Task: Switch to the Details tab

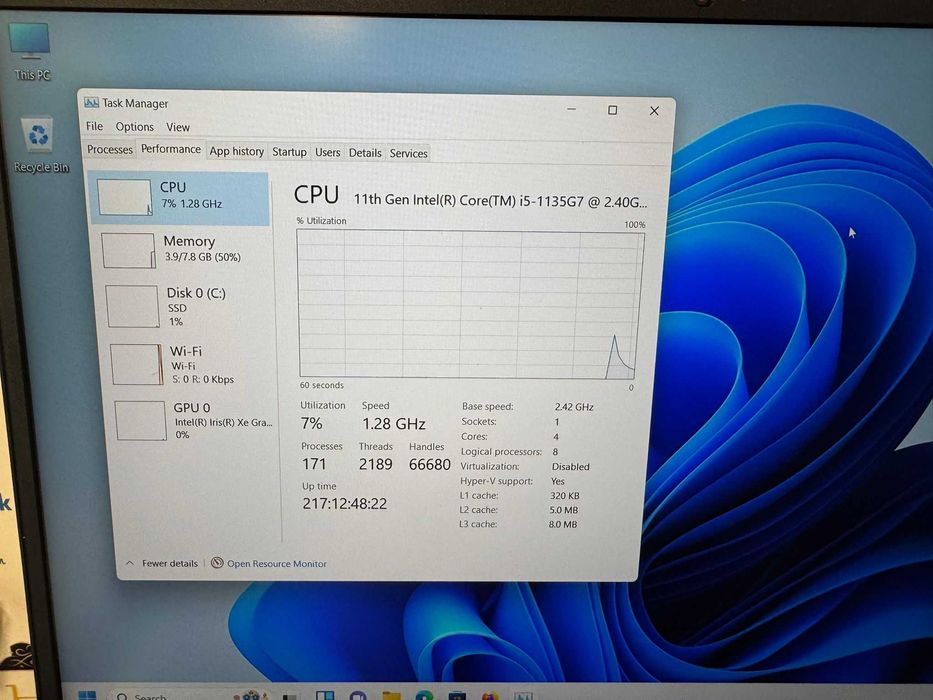Action: click(365, 153)
